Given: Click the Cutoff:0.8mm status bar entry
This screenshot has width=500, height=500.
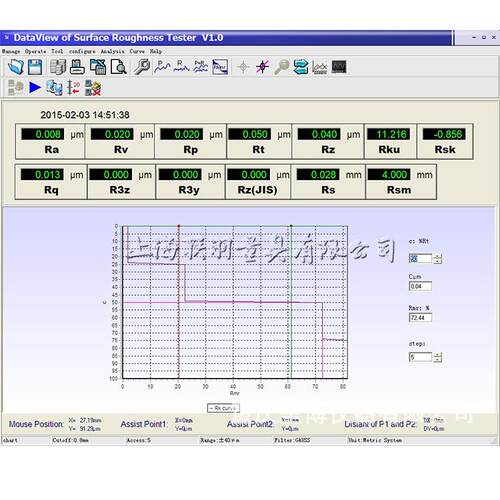Looking at the screenshot, I should tap(70, 440).
